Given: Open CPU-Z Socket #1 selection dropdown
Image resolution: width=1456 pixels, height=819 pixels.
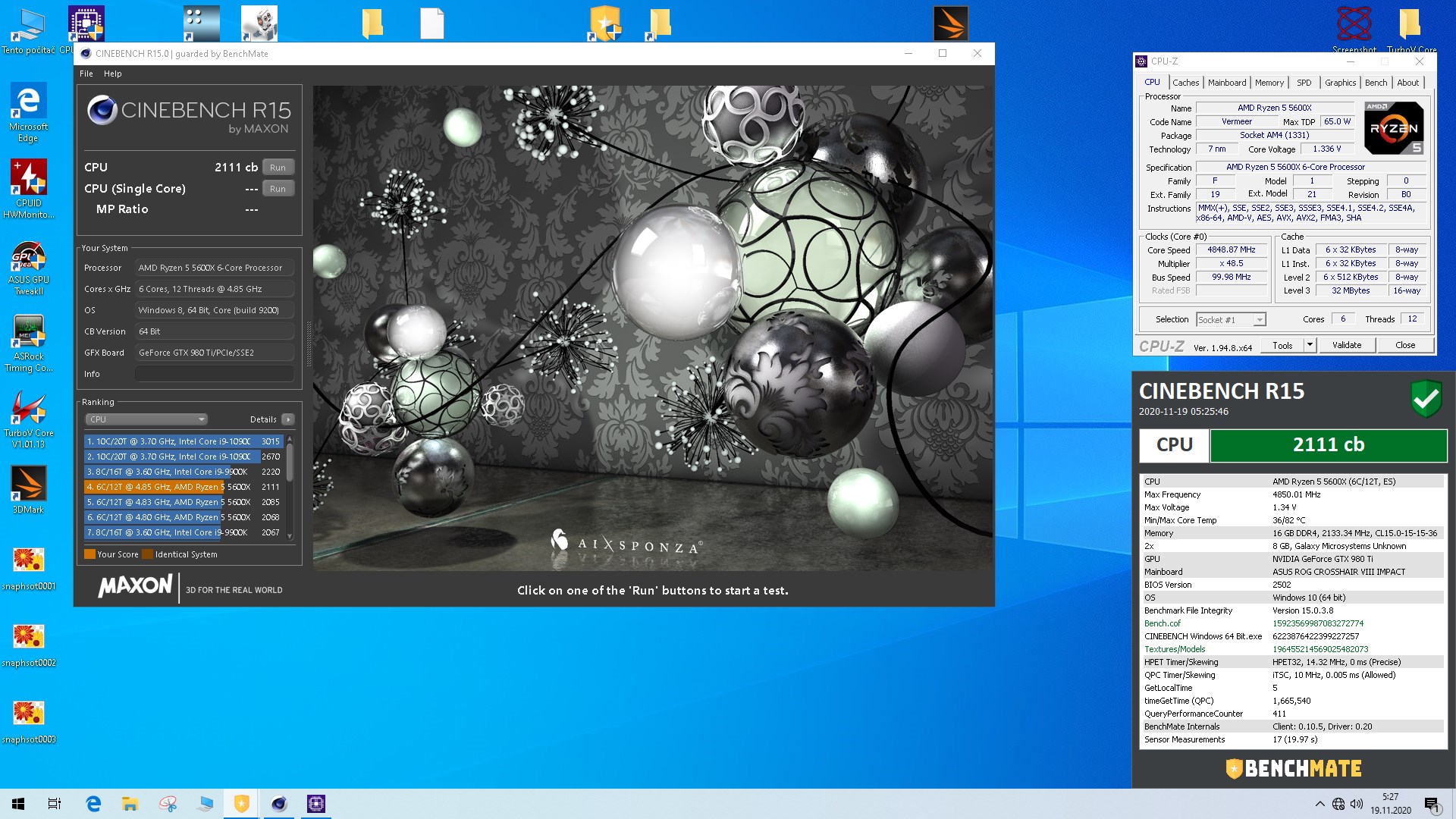Looking at the screenshot, I should pyautogui.click(x=1231, y=320).
